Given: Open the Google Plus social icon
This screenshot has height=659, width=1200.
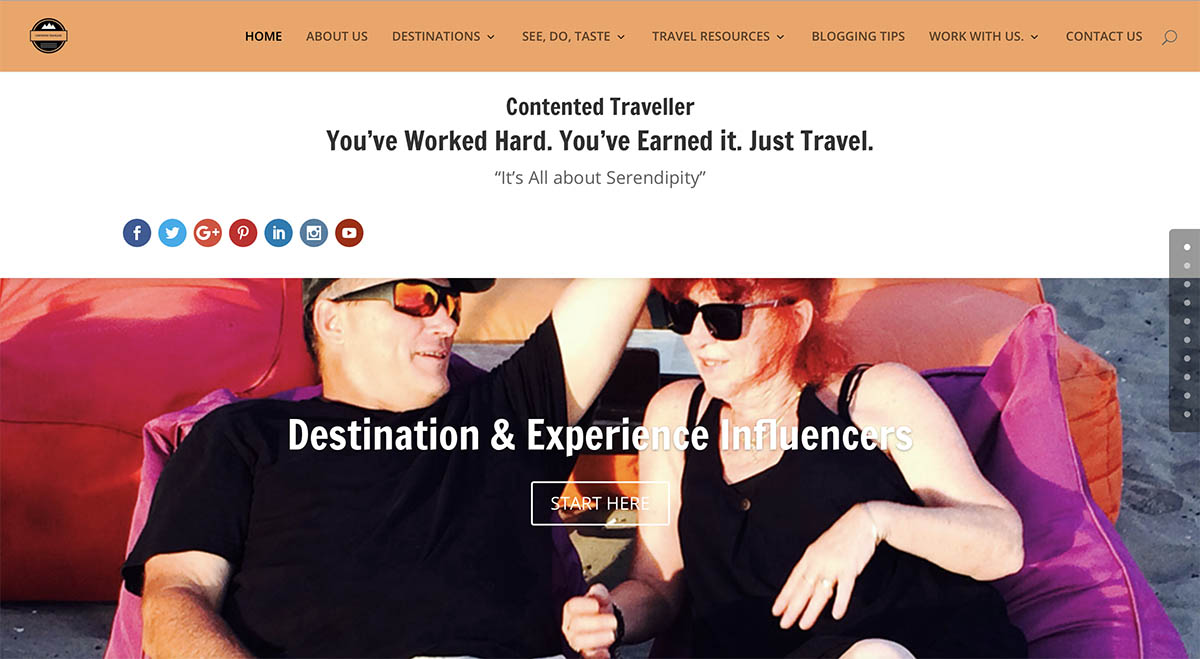Looking at the screenshot, I should point(208,233).
